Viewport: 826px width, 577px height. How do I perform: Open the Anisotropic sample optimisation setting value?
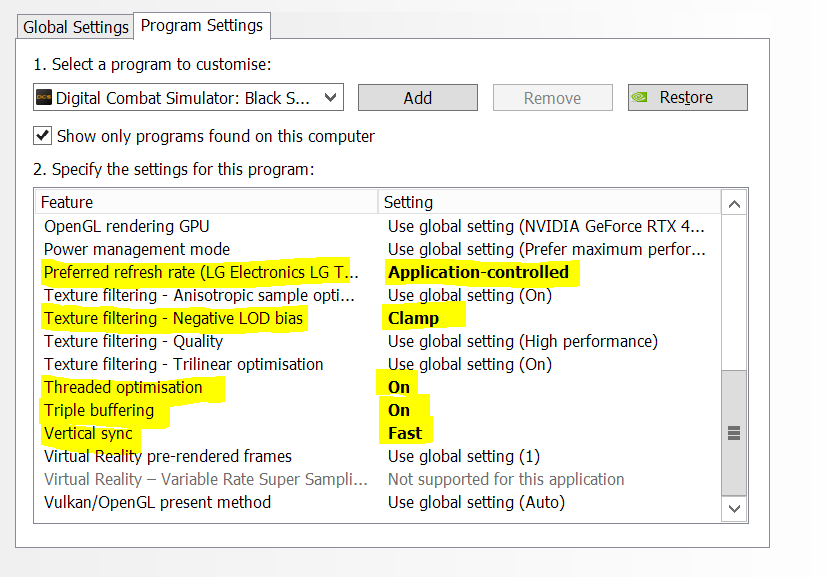coord(470,296)
